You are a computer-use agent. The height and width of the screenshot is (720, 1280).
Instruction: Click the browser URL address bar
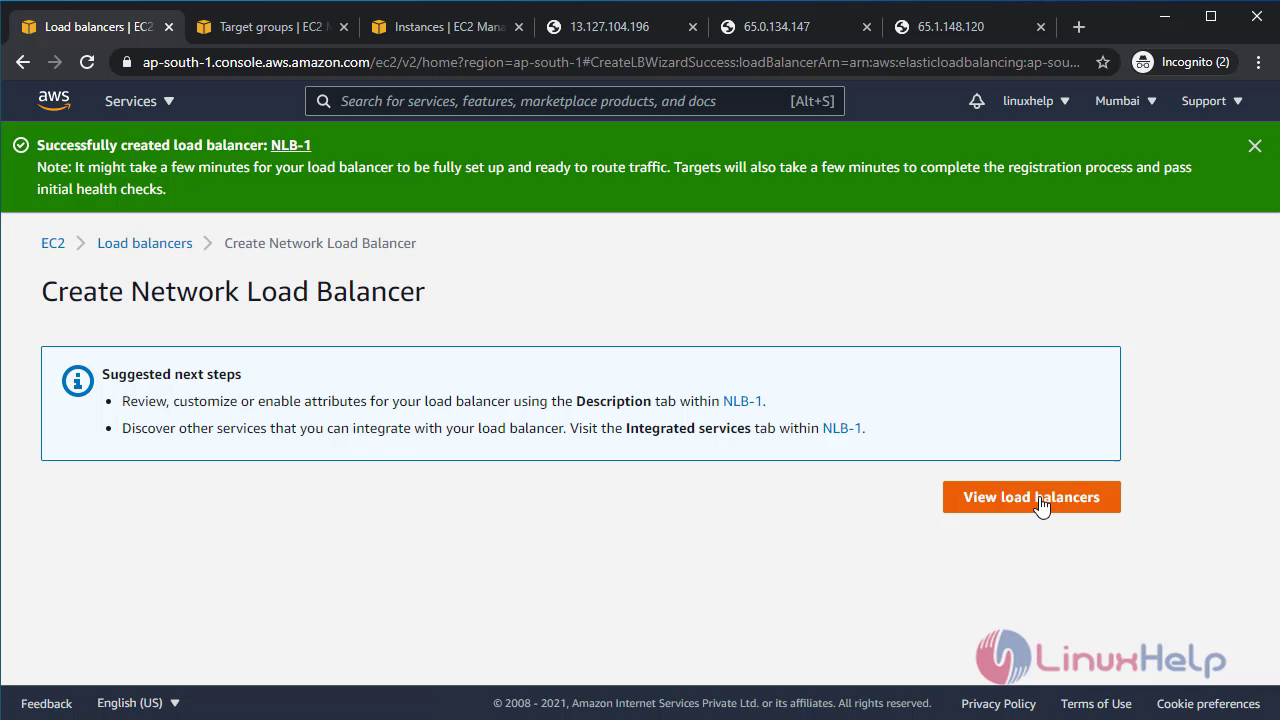click(x=610, y=62)
